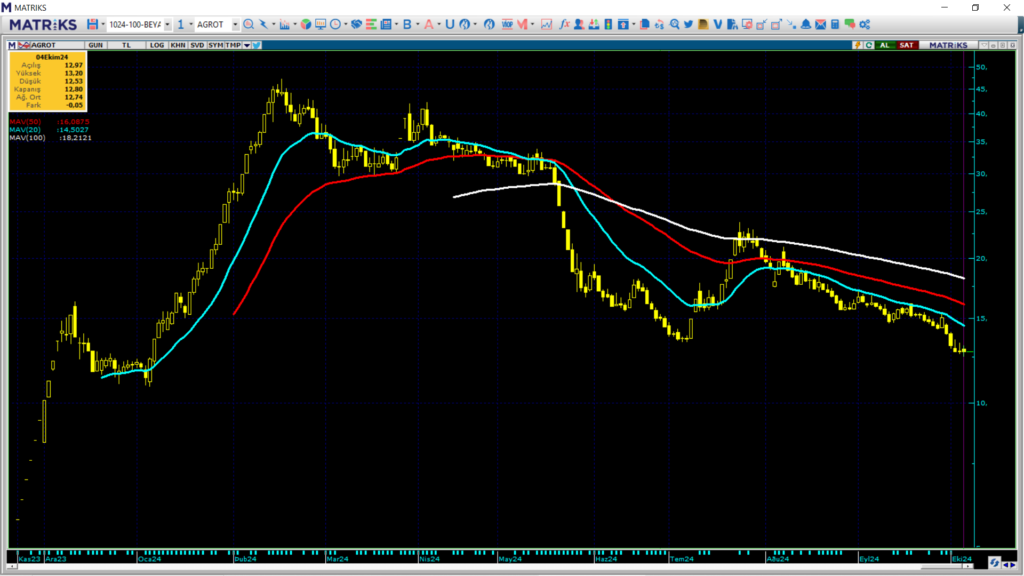Open the calculator icon

[835, 24]
